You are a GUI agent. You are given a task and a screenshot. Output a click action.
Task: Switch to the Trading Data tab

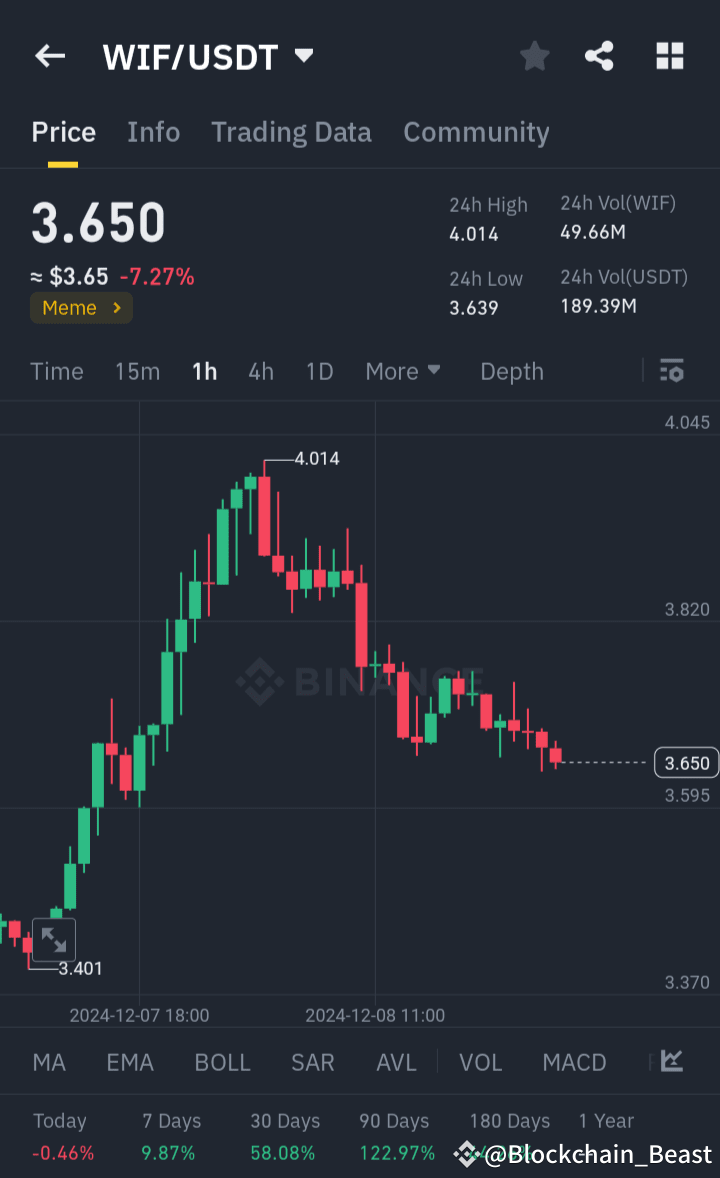click(291, 131)
